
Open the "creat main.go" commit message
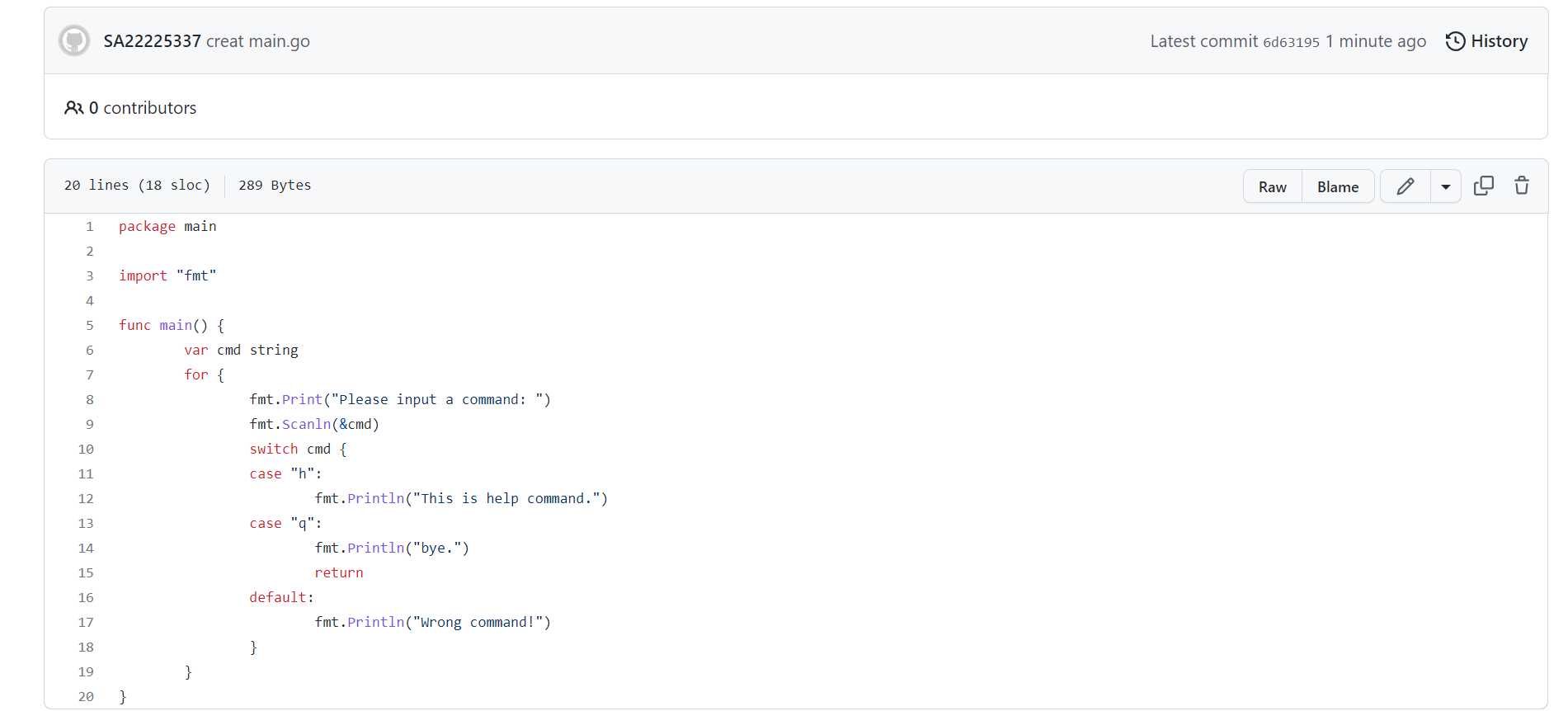[258, 41]
